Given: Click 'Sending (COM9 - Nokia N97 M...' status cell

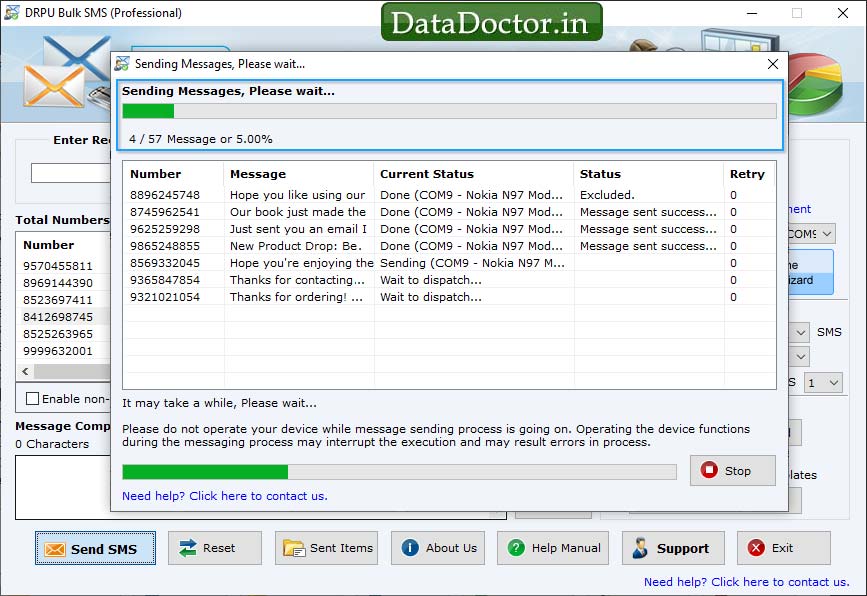Looking at the screenshot, I should pyautogui.click(x=472, y=263).
